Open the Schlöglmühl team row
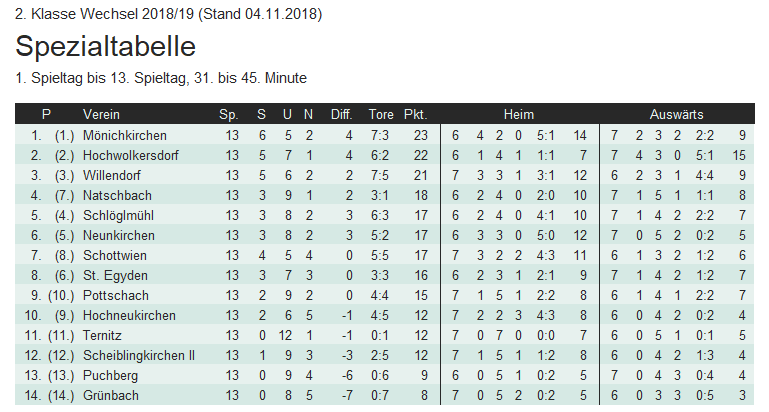Screen dimensions: 769x412 [x=117, y=215]
